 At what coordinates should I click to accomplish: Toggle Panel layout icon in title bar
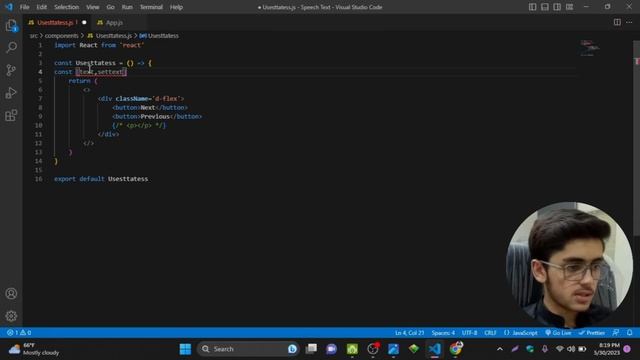[544, 7]
